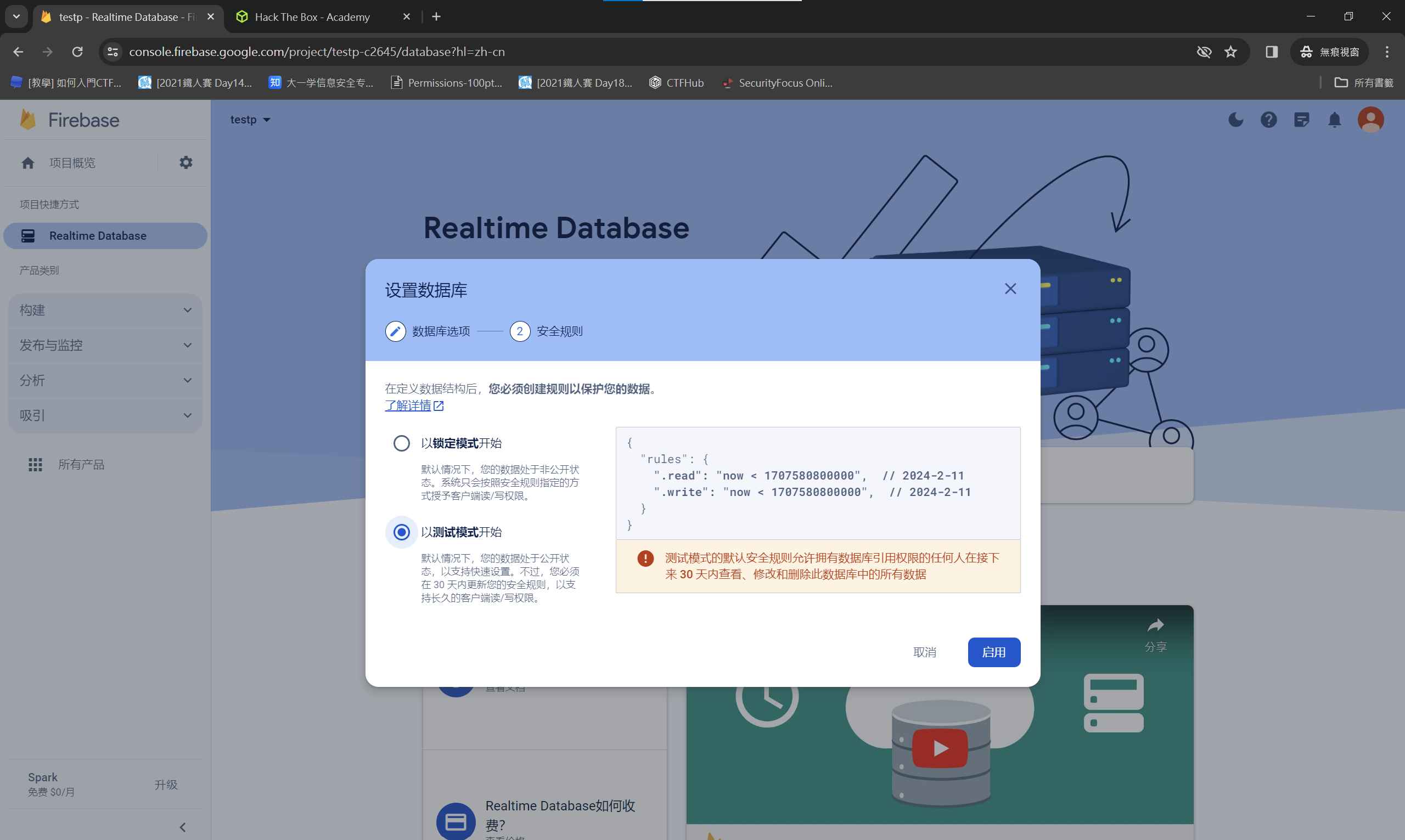Toggle dark mode moon icon
This screenshot has width=1405, height=840.
1235,120
